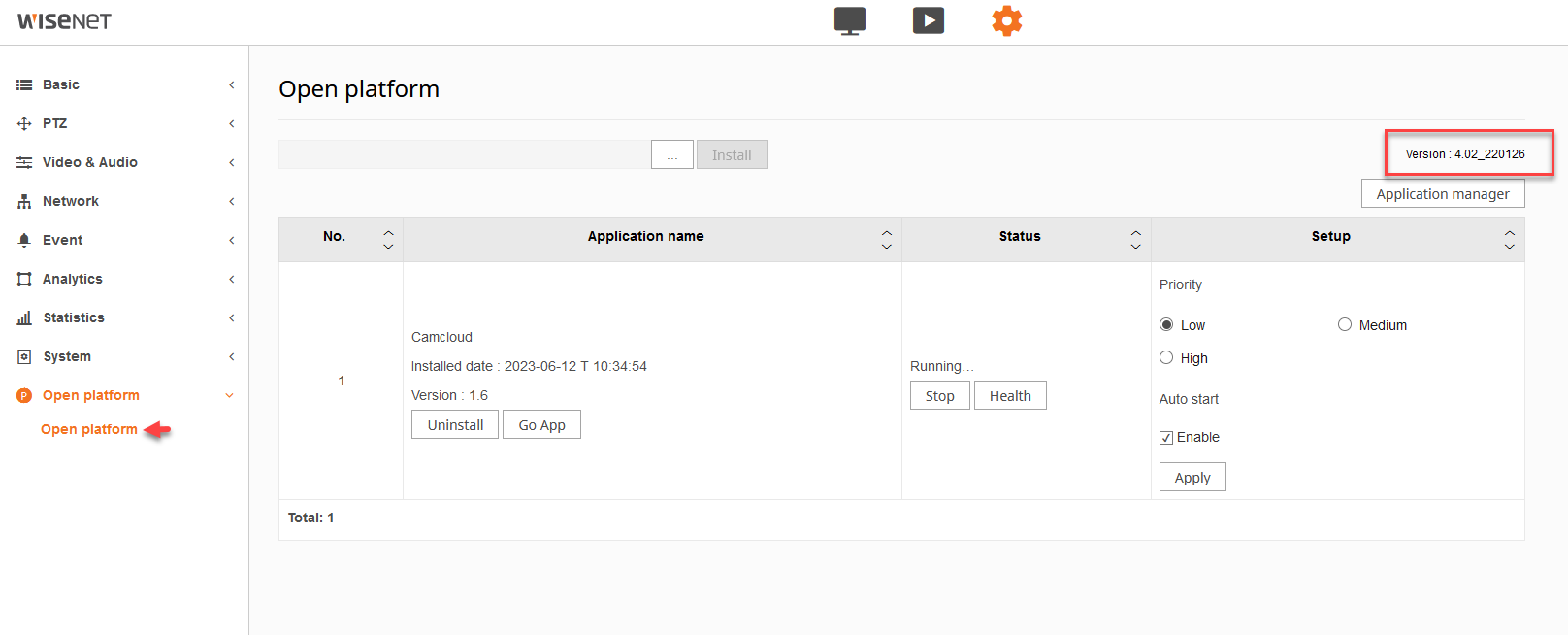Click the PTZ crosshair icon
This screenshot has height=635, width=1568.
point(24,124)
